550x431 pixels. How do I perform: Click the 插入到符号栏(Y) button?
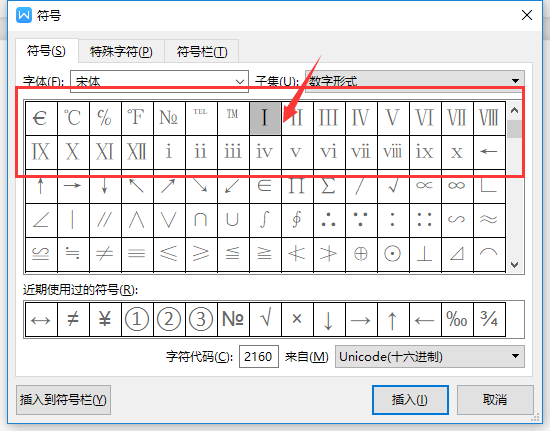click(63, 400)
